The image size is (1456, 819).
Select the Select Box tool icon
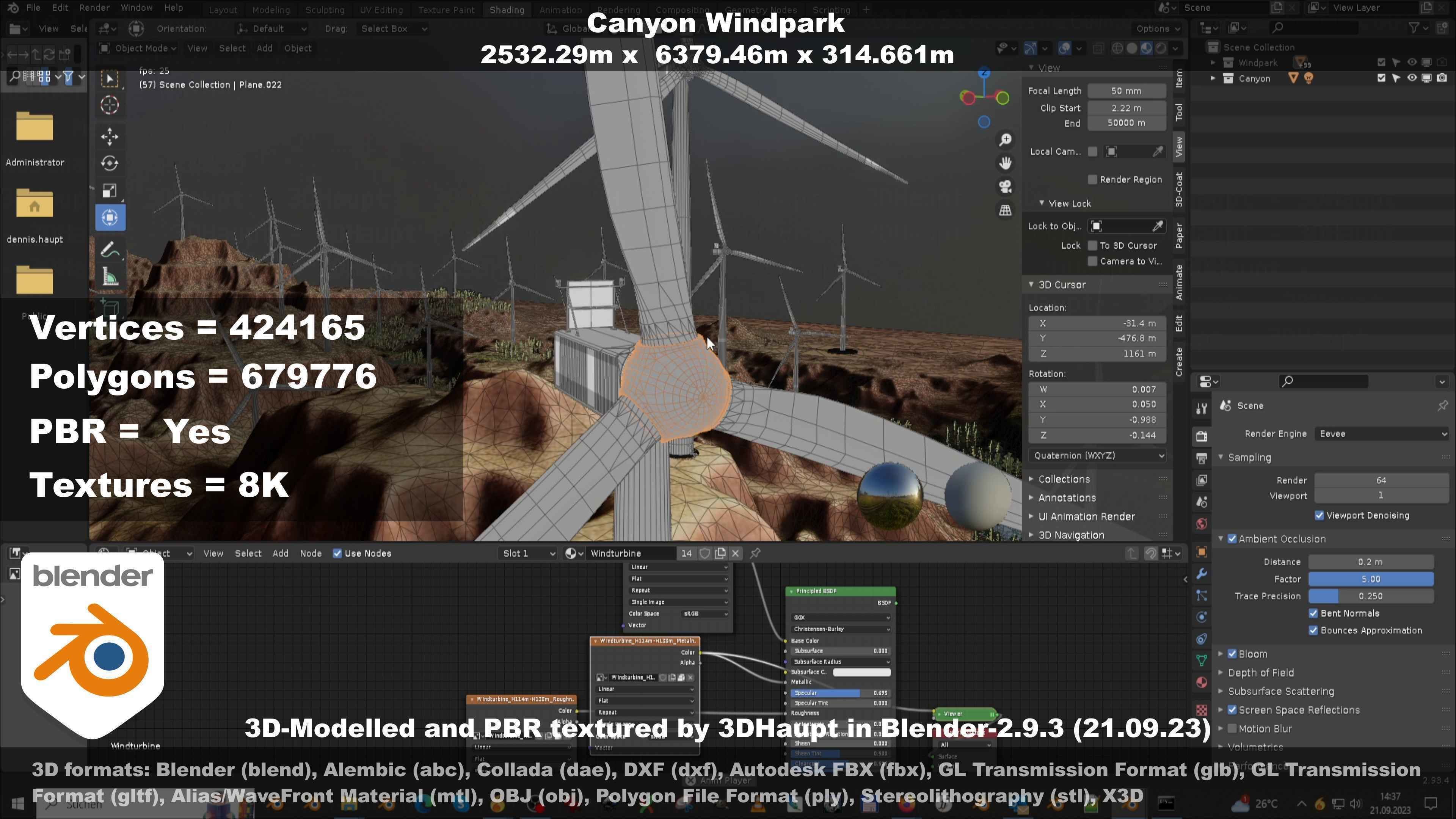pyautogui.click(x=110, y=78)
